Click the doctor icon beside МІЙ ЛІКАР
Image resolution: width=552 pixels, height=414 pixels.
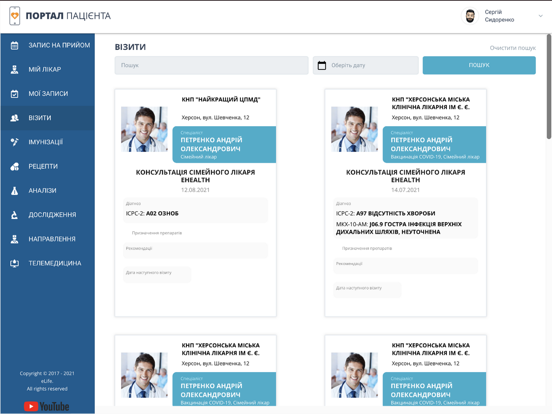tap(14, 69)
